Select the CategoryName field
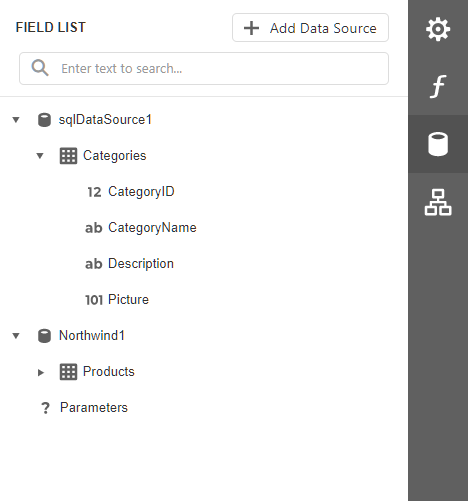Viewport: 468px width, 501px height. (x=141, y=228)
